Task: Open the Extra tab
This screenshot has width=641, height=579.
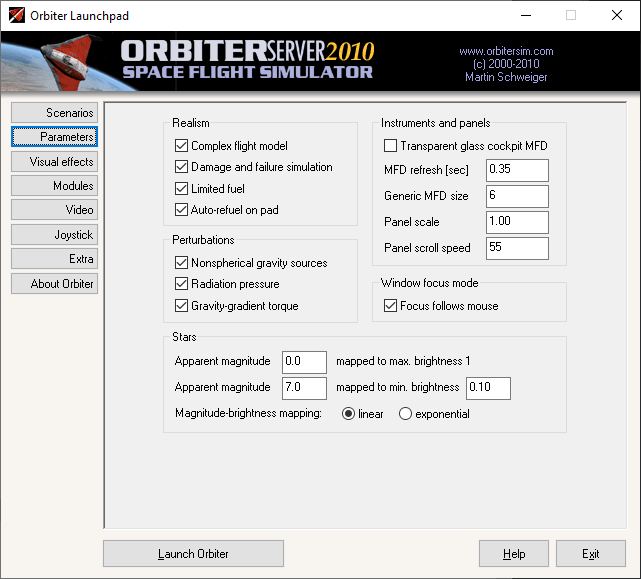Action: coord(54,259)
